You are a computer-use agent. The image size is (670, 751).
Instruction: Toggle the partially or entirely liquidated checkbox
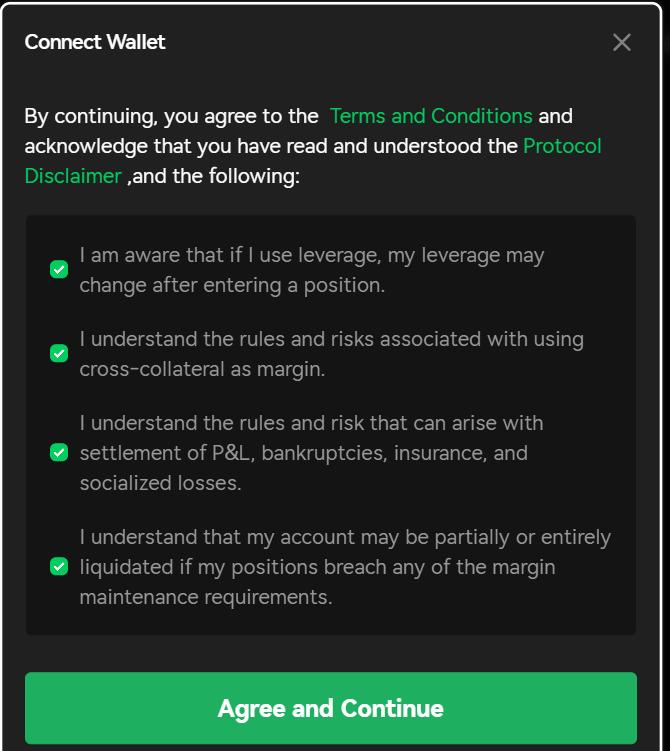click(59, 567)
